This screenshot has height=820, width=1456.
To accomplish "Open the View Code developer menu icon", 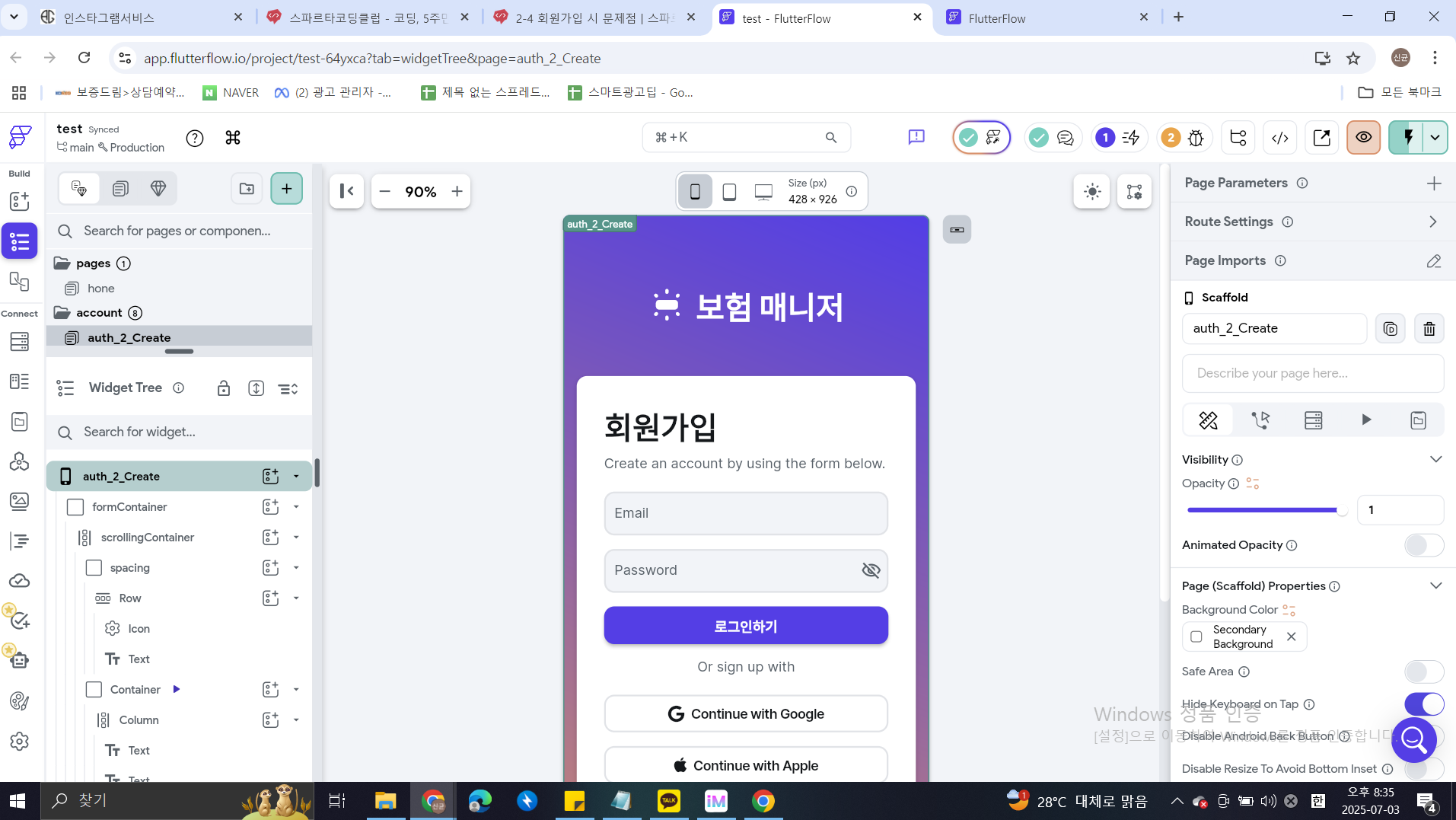I will (x=1280, y=138).
